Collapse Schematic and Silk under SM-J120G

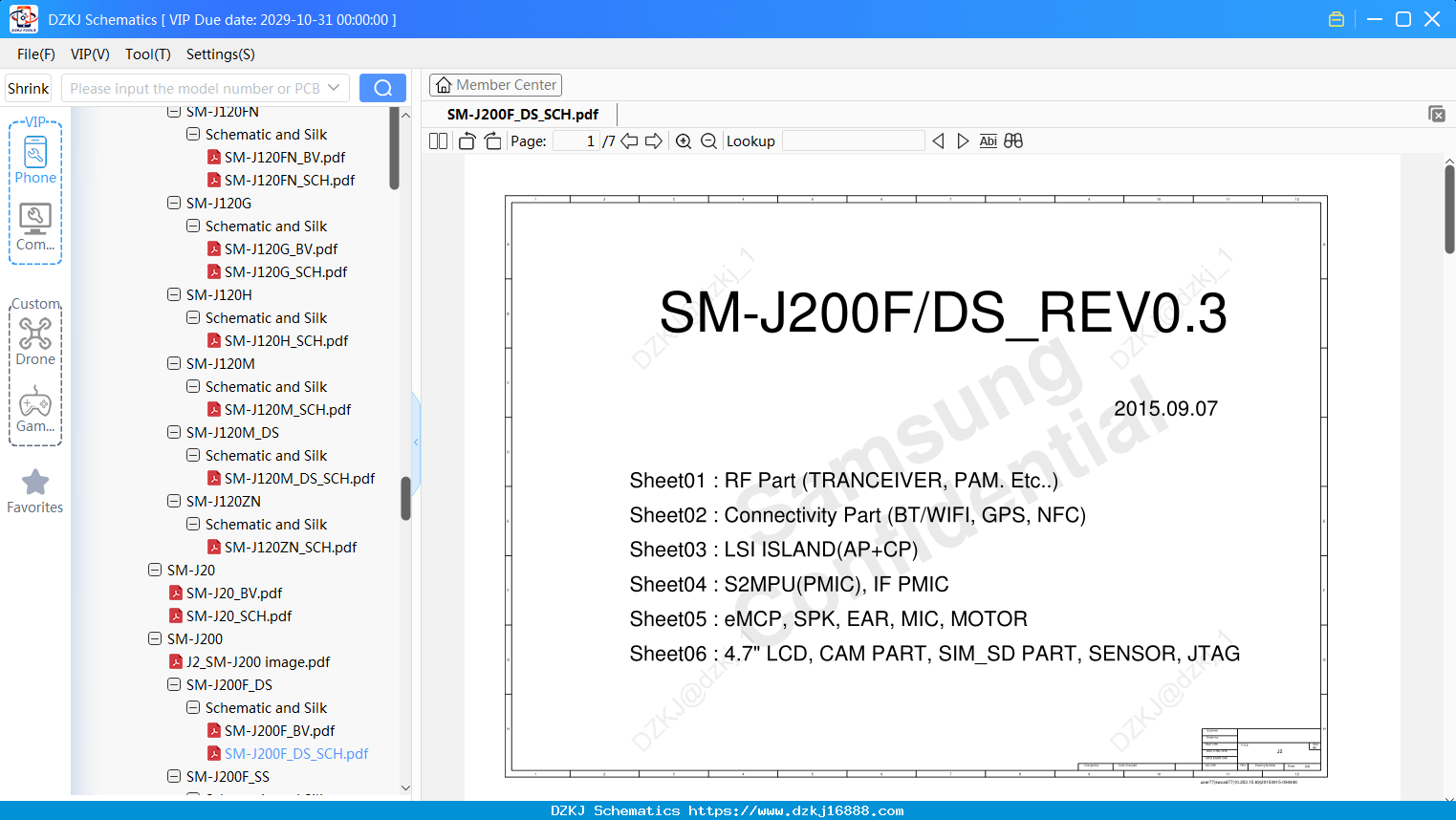coord(193,226)
